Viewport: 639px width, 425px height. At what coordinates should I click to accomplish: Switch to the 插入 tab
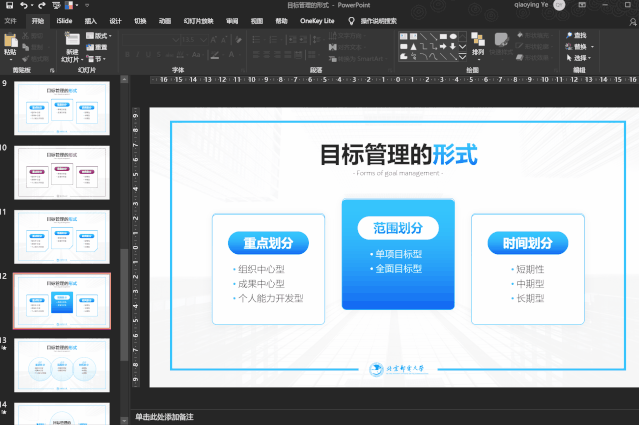(90, 21)
